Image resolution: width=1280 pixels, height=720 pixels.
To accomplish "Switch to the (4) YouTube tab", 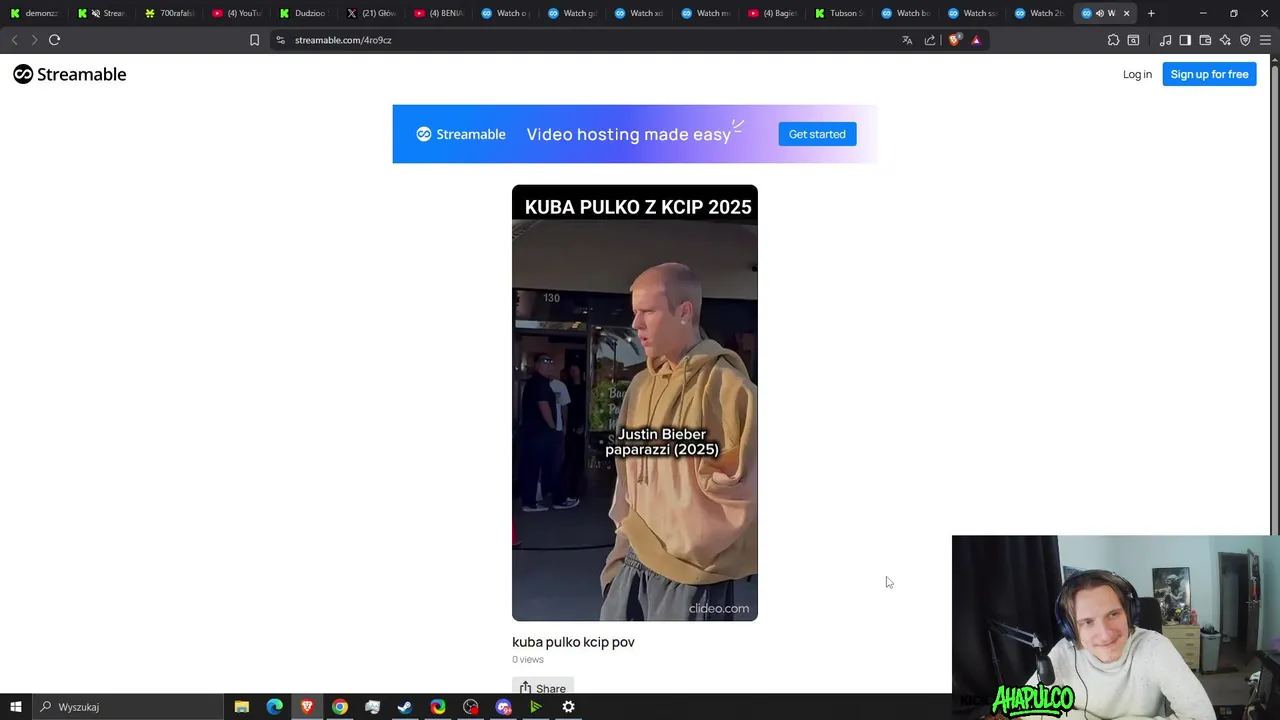I will pyautogui.click(x=236, y=13).
